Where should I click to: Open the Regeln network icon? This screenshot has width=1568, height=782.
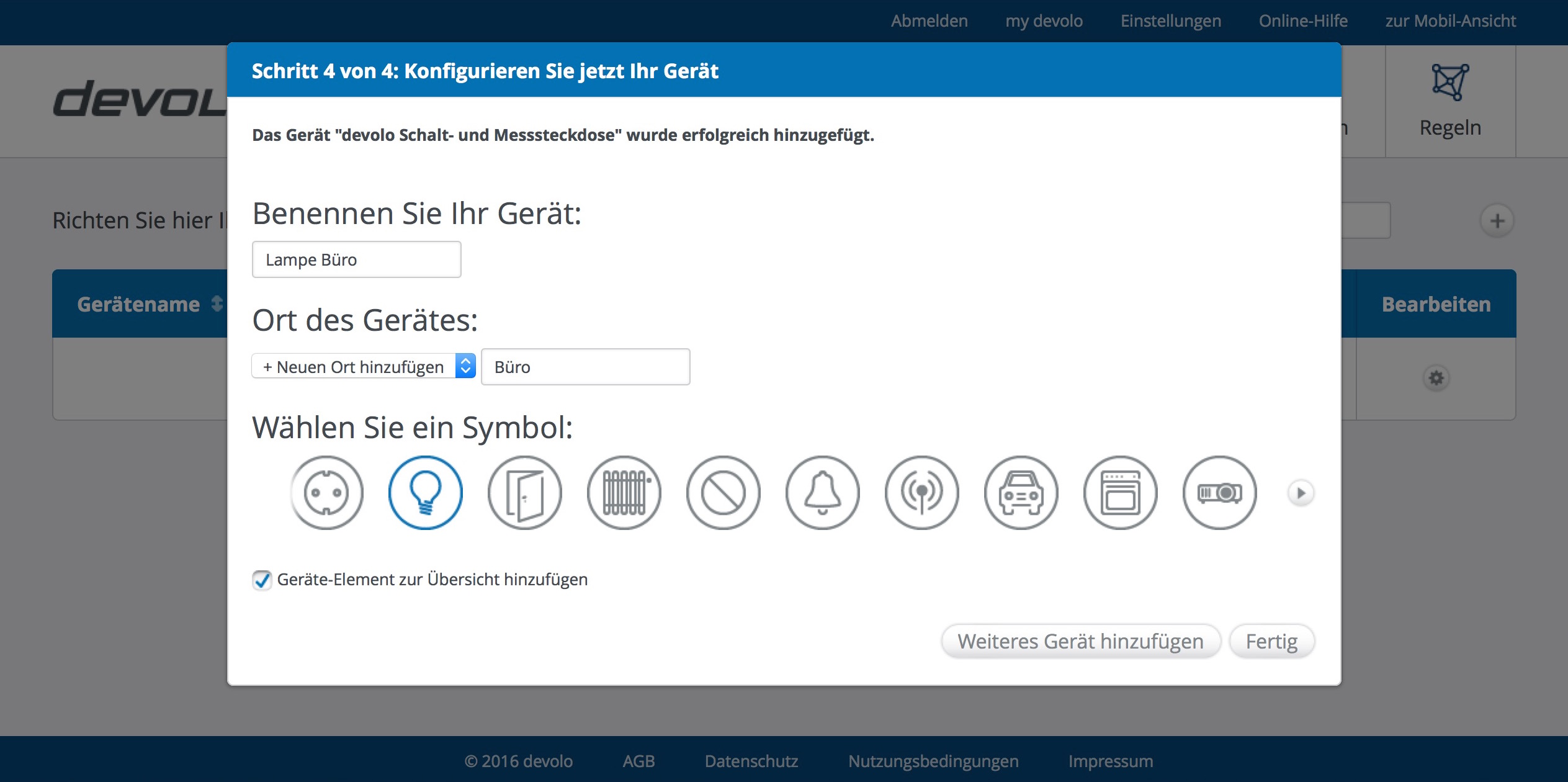pos(1450,82)
